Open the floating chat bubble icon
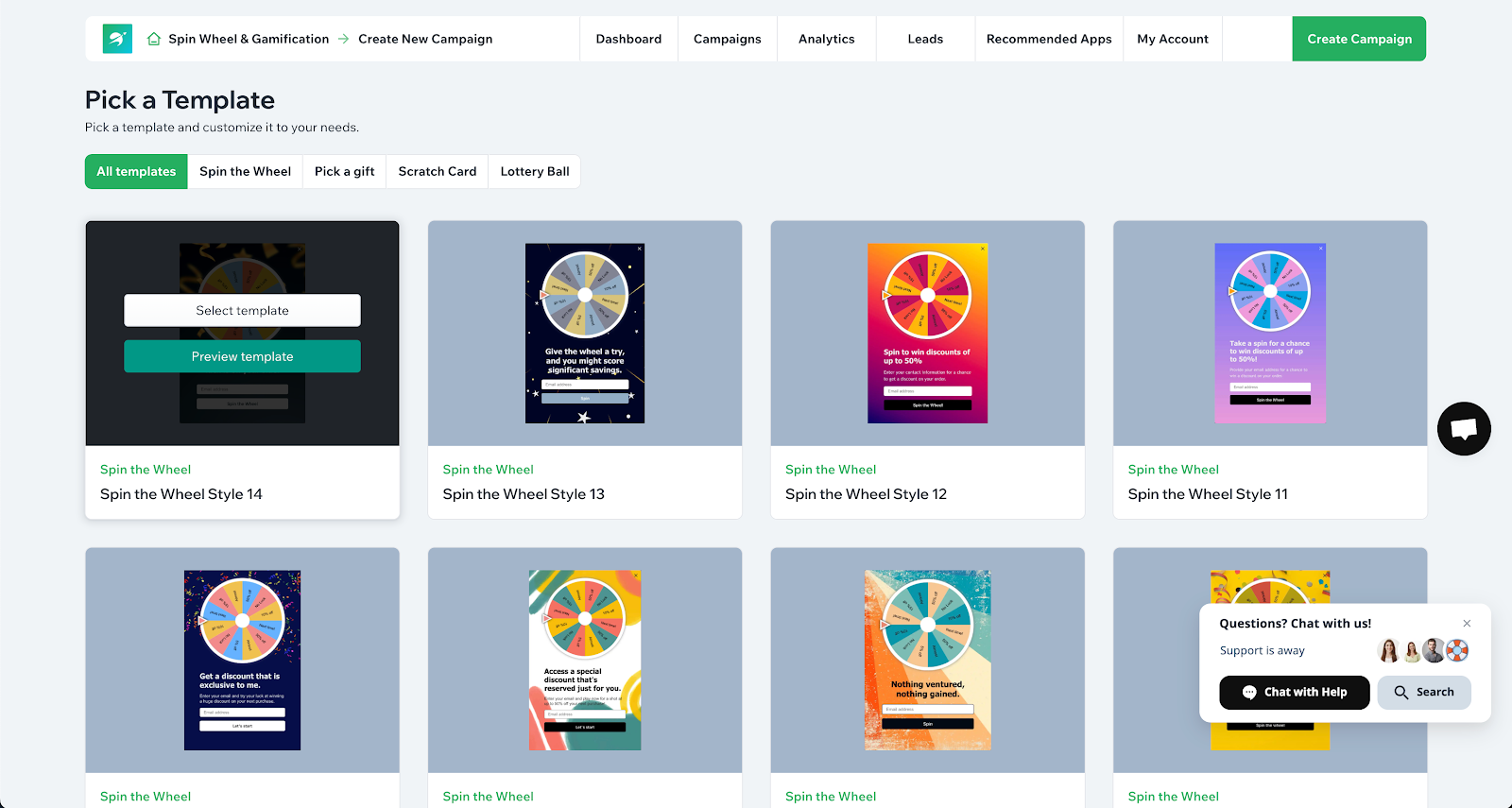 click(1464, 429)
